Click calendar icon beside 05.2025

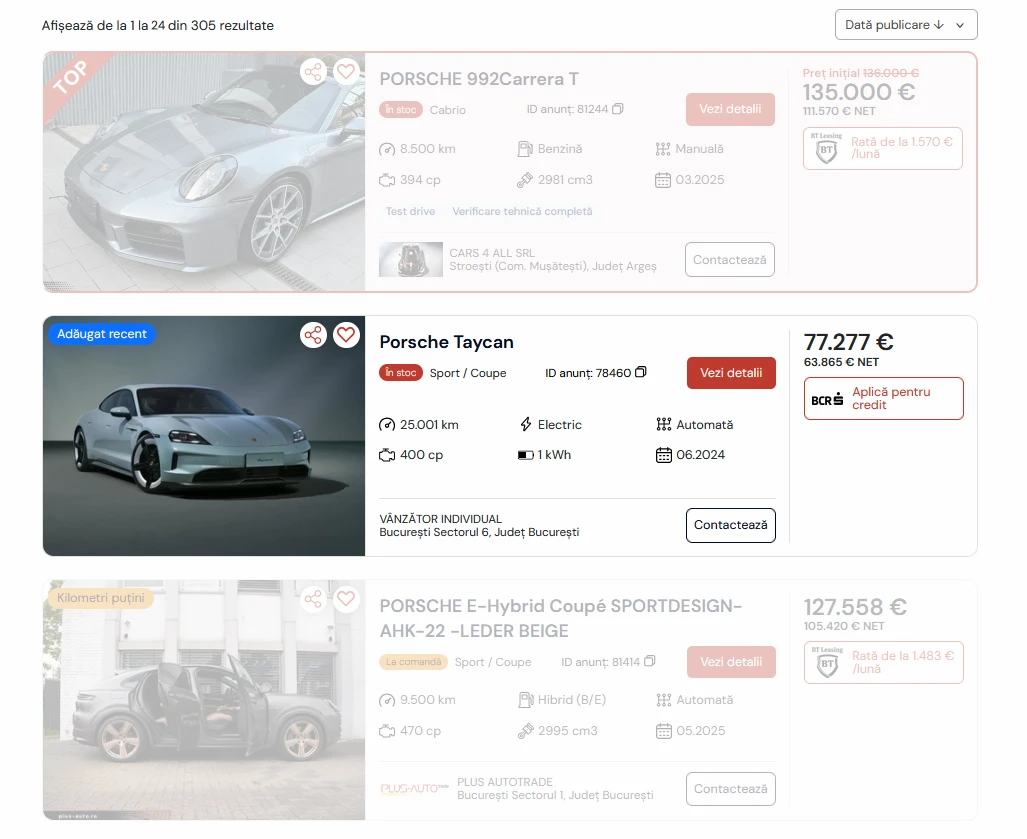click(x=663, y=731)
